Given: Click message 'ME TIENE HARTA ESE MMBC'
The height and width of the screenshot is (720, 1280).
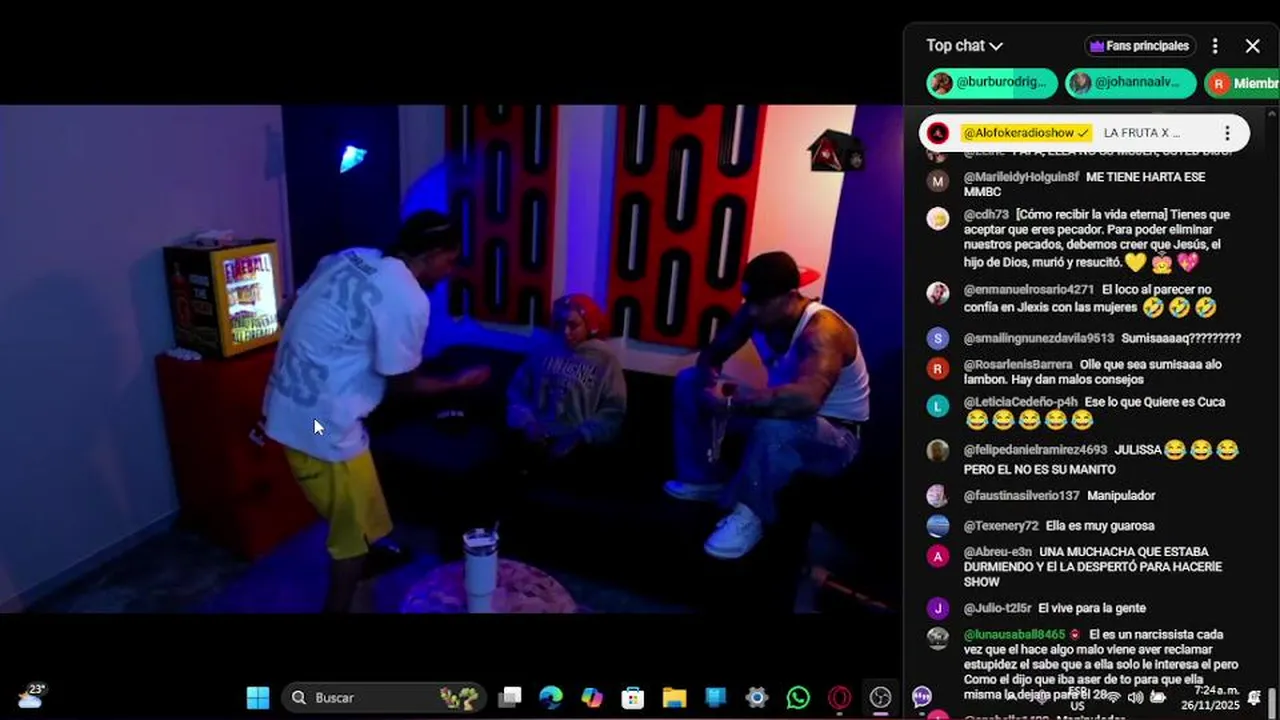Looking at the screenshot, I should [x=1084, y=184].
